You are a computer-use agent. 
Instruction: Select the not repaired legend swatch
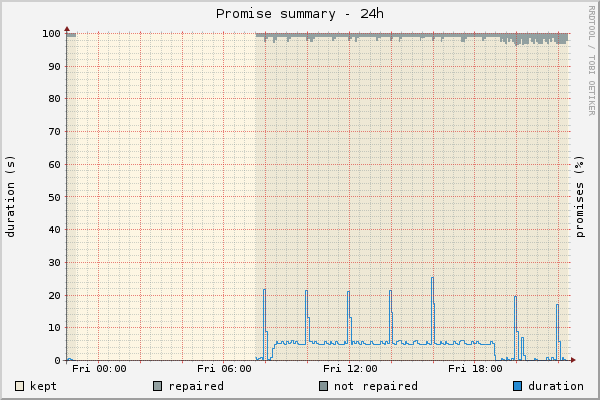pyautogui.click(x=323, y=386)
